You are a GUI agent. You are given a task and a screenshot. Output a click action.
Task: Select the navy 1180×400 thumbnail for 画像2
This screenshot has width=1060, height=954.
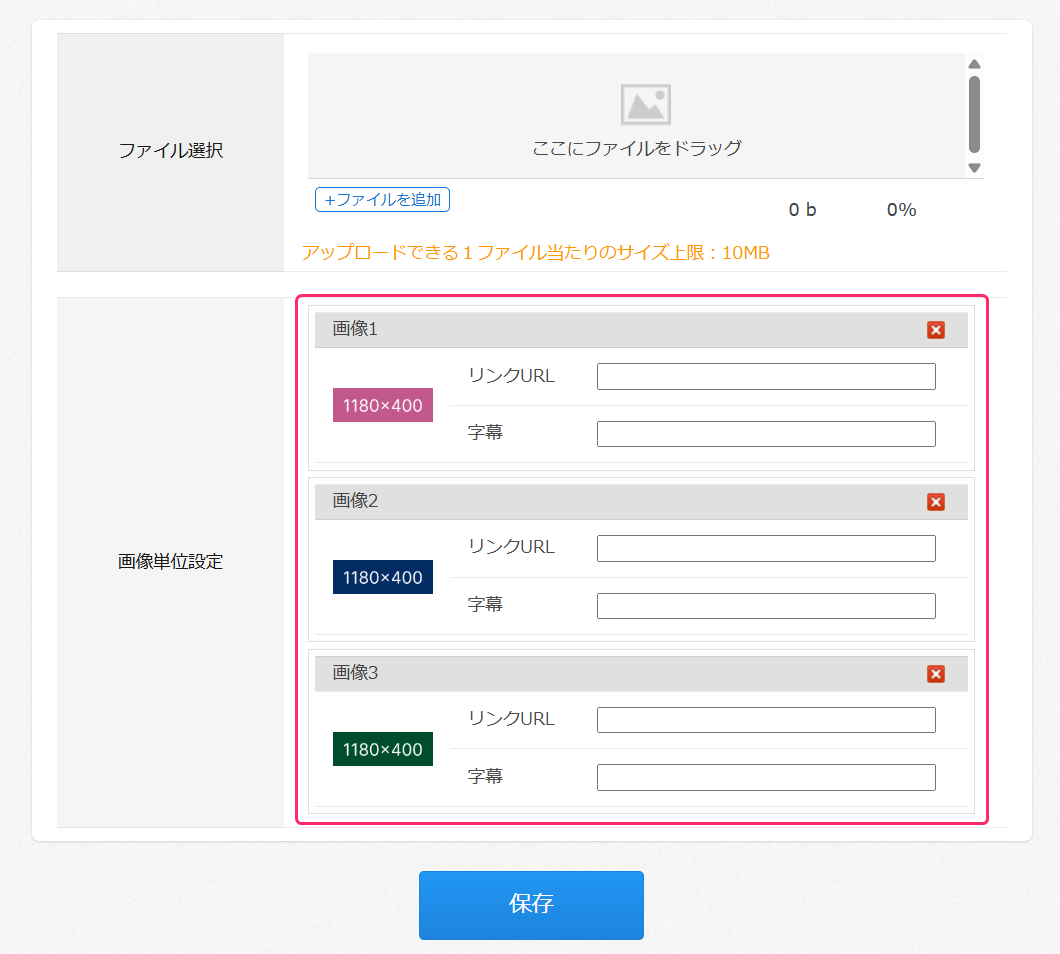[382, 577]
